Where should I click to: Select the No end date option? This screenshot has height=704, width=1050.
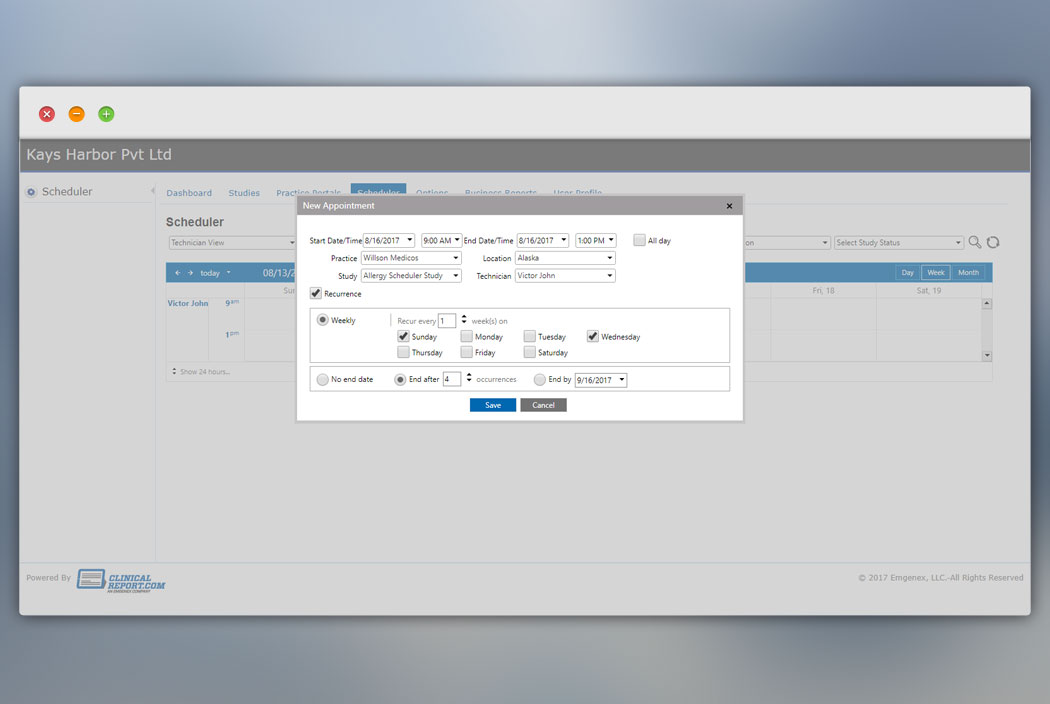[323, 379]
